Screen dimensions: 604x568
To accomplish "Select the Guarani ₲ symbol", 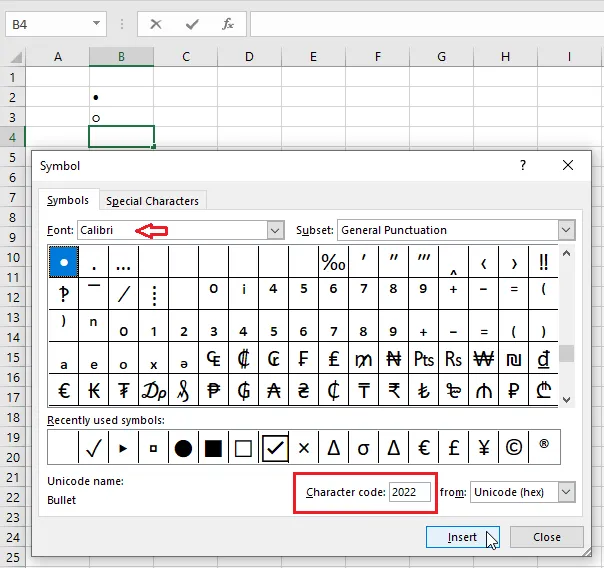I will point(243,390).
